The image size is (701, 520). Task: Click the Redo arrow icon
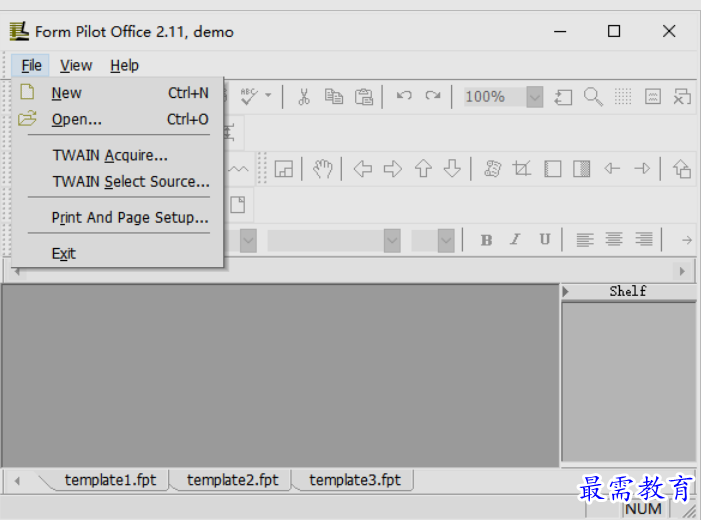pyautogui.click(x=433, y=95)
